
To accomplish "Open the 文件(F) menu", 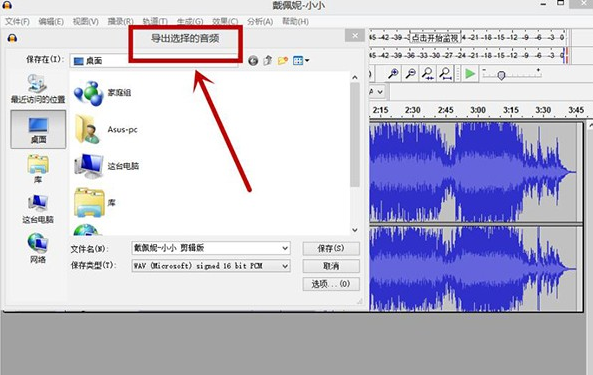I will 17,22.
